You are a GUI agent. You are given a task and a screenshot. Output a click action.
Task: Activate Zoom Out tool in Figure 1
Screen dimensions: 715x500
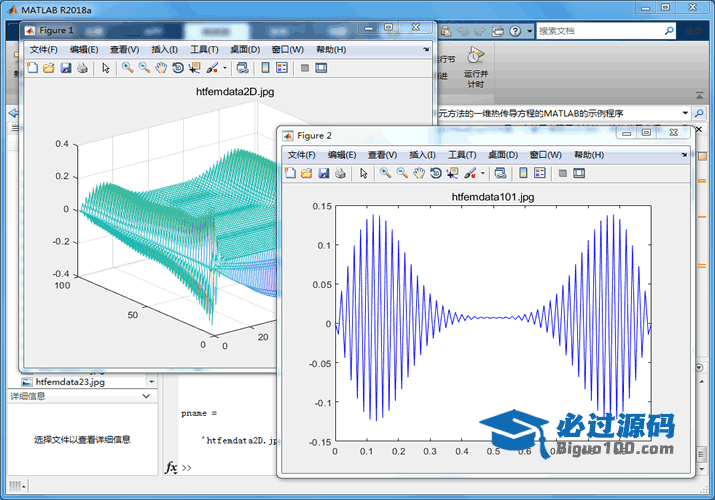(x=145, y=68)
